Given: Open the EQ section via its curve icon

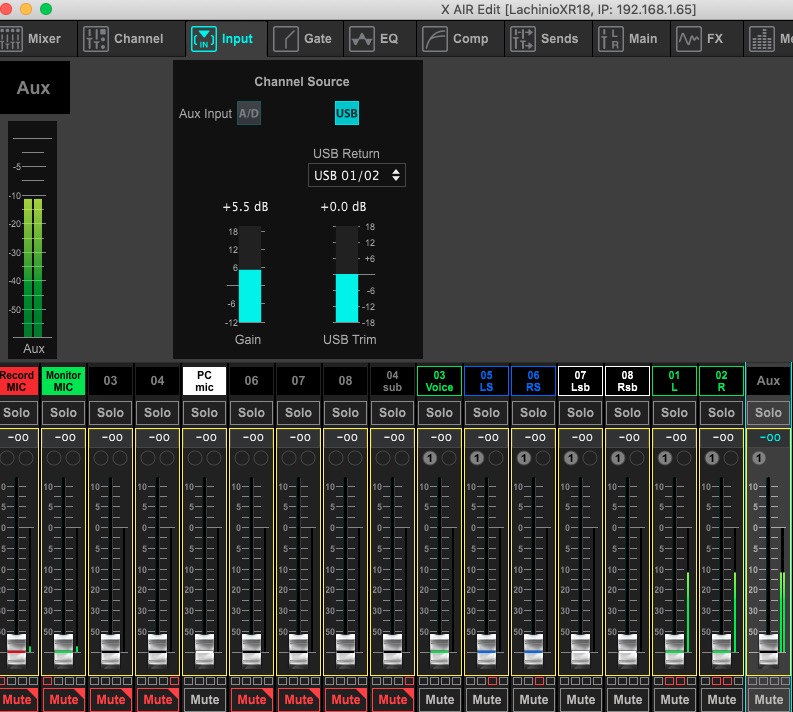Looking at the screenshot, I should [360, 39].
